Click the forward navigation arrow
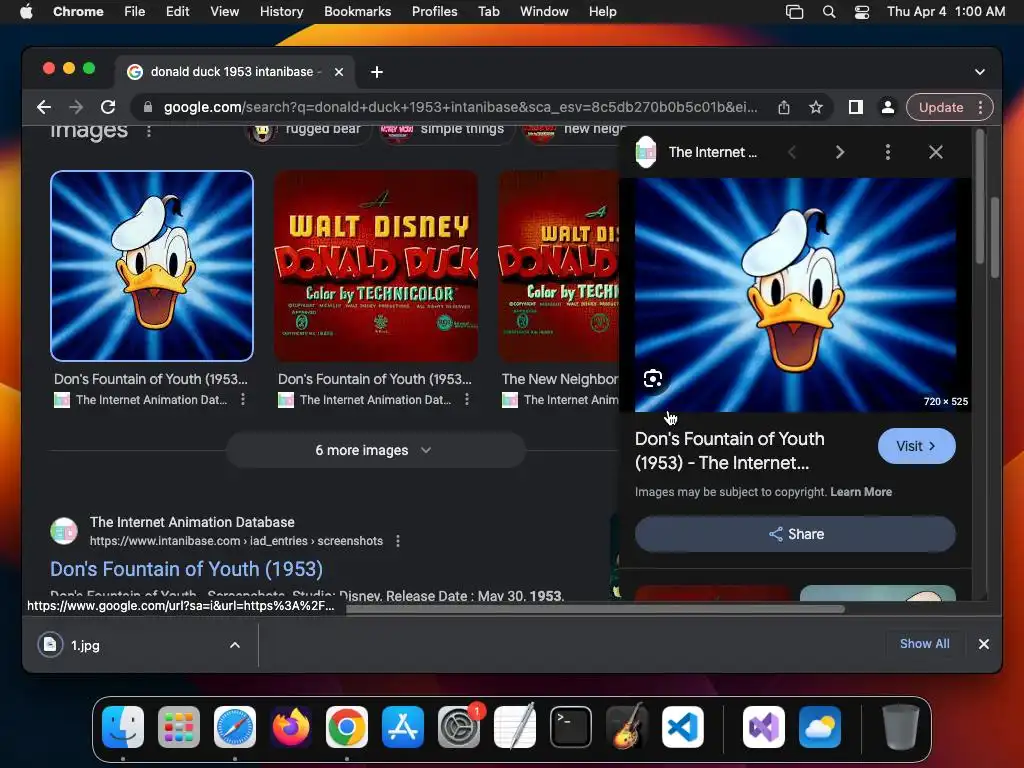Image resolution: width=1024 pixels, height=768 pixels. pos(76,107)
